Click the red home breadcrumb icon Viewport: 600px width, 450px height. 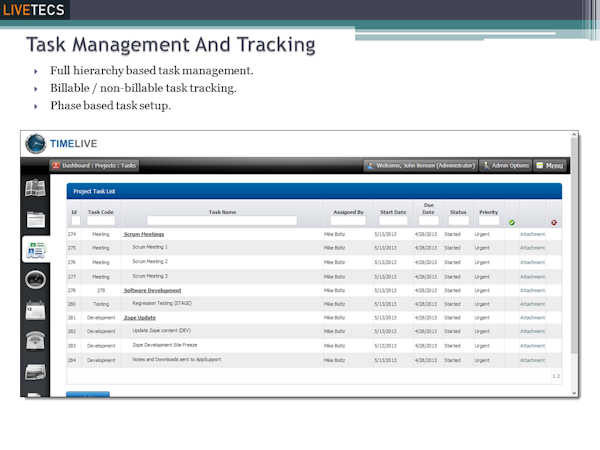(56, 165)
